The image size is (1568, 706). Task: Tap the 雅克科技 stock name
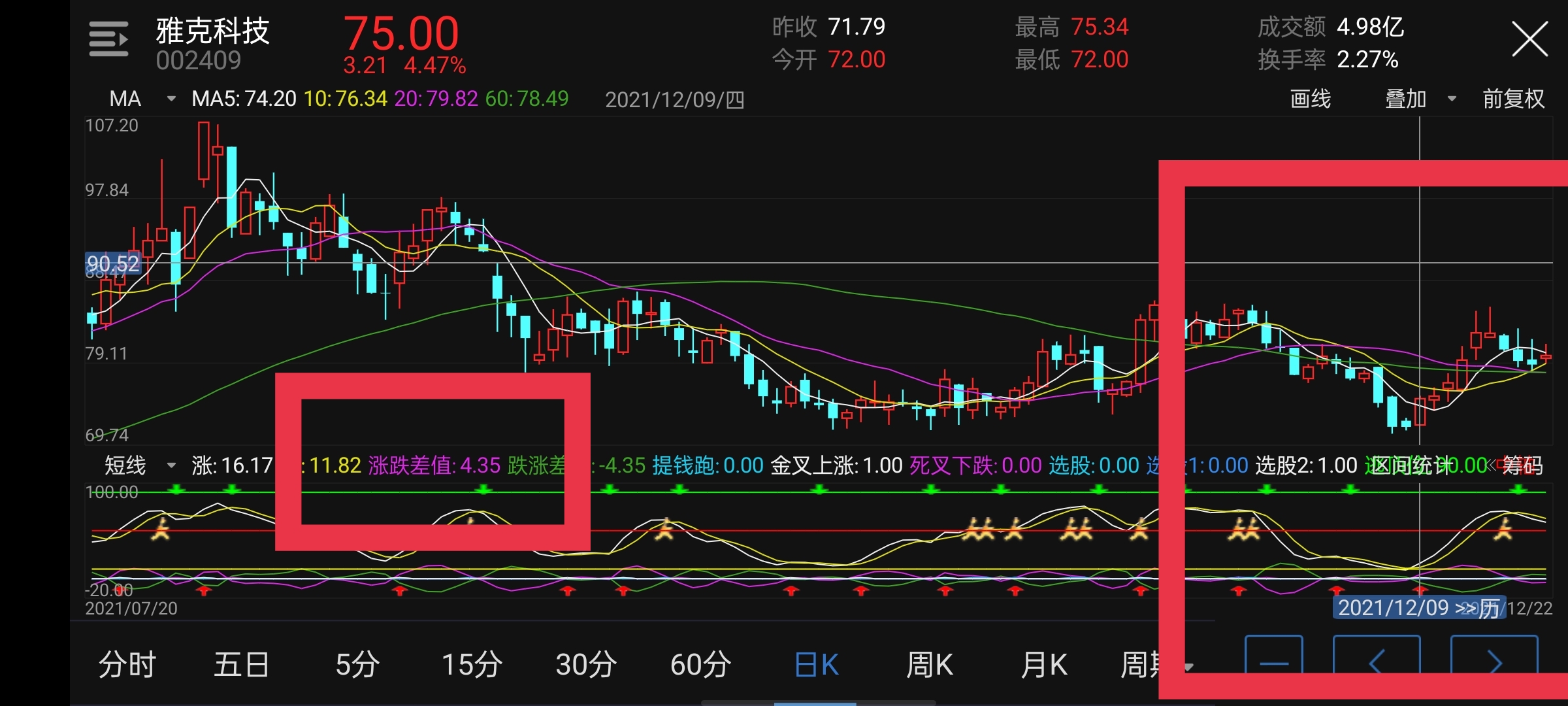click(x=212, y=31)
